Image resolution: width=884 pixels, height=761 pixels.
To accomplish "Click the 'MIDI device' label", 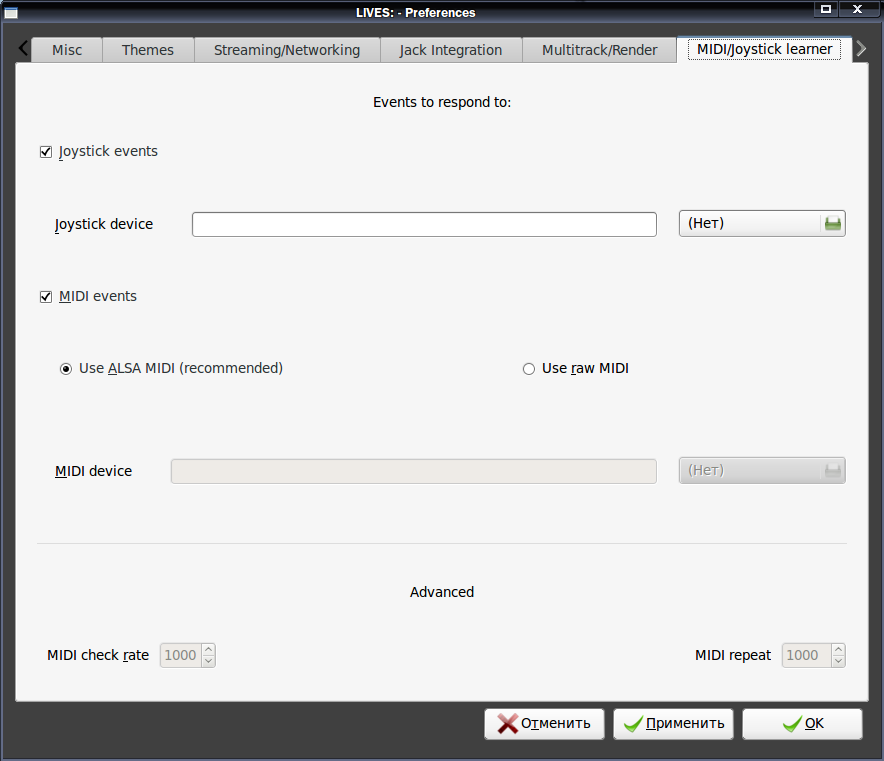I will coord(94,471).
